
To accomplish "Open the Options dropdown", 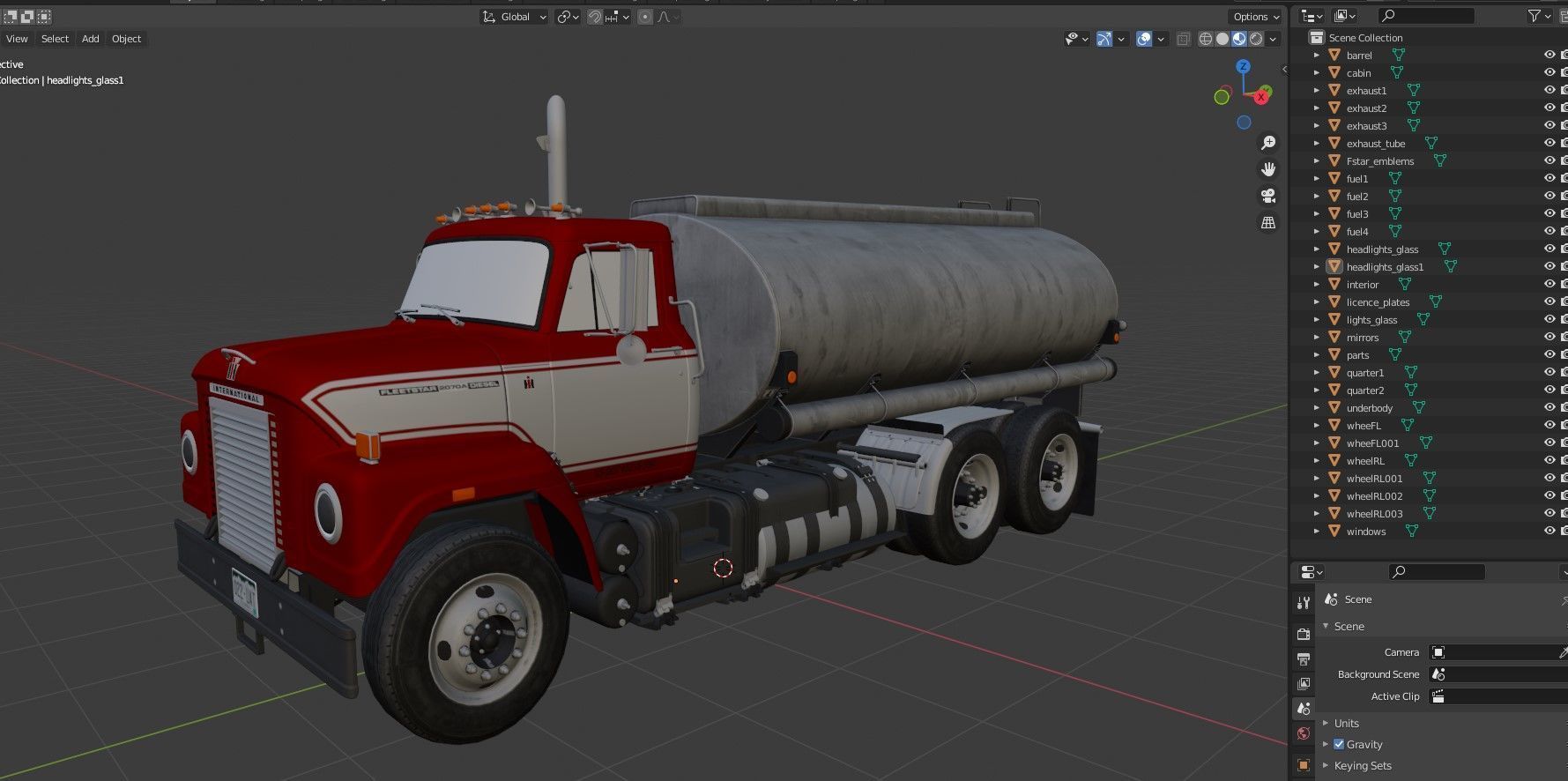I will point(1255,17).
